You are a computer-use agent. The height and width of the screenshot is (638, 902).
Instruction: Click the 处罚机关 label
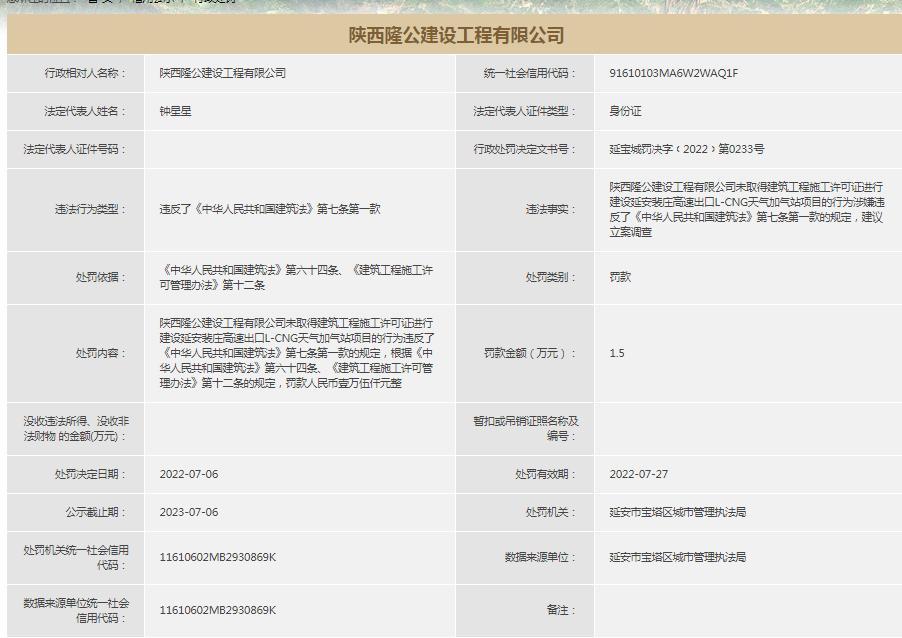tap(551, 512)
